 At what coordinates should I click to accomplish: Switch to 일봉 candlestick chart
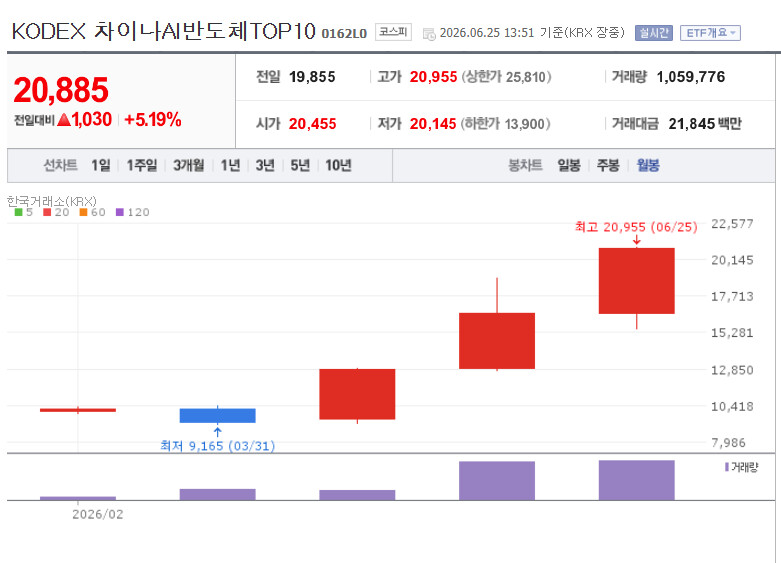(569, 165)
